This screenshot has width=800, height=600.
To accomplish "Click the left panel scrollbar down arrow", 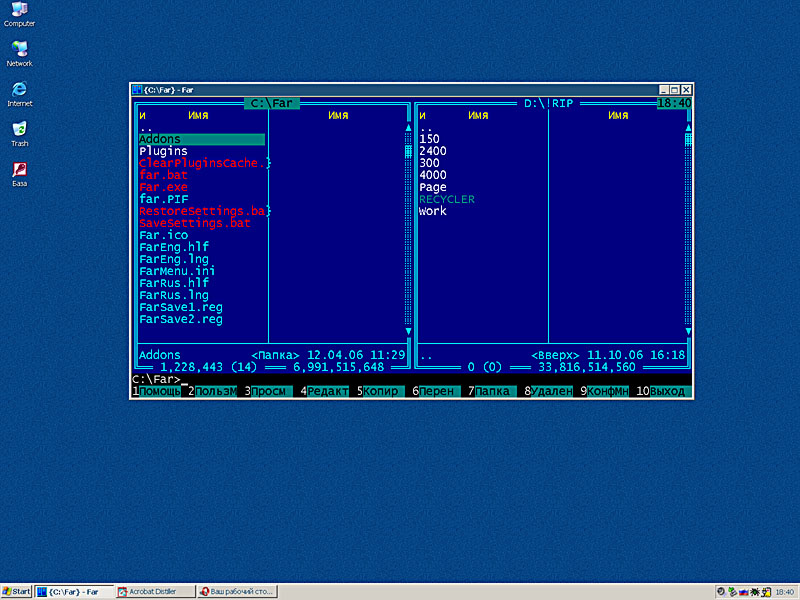I will (x=408, y=332).
